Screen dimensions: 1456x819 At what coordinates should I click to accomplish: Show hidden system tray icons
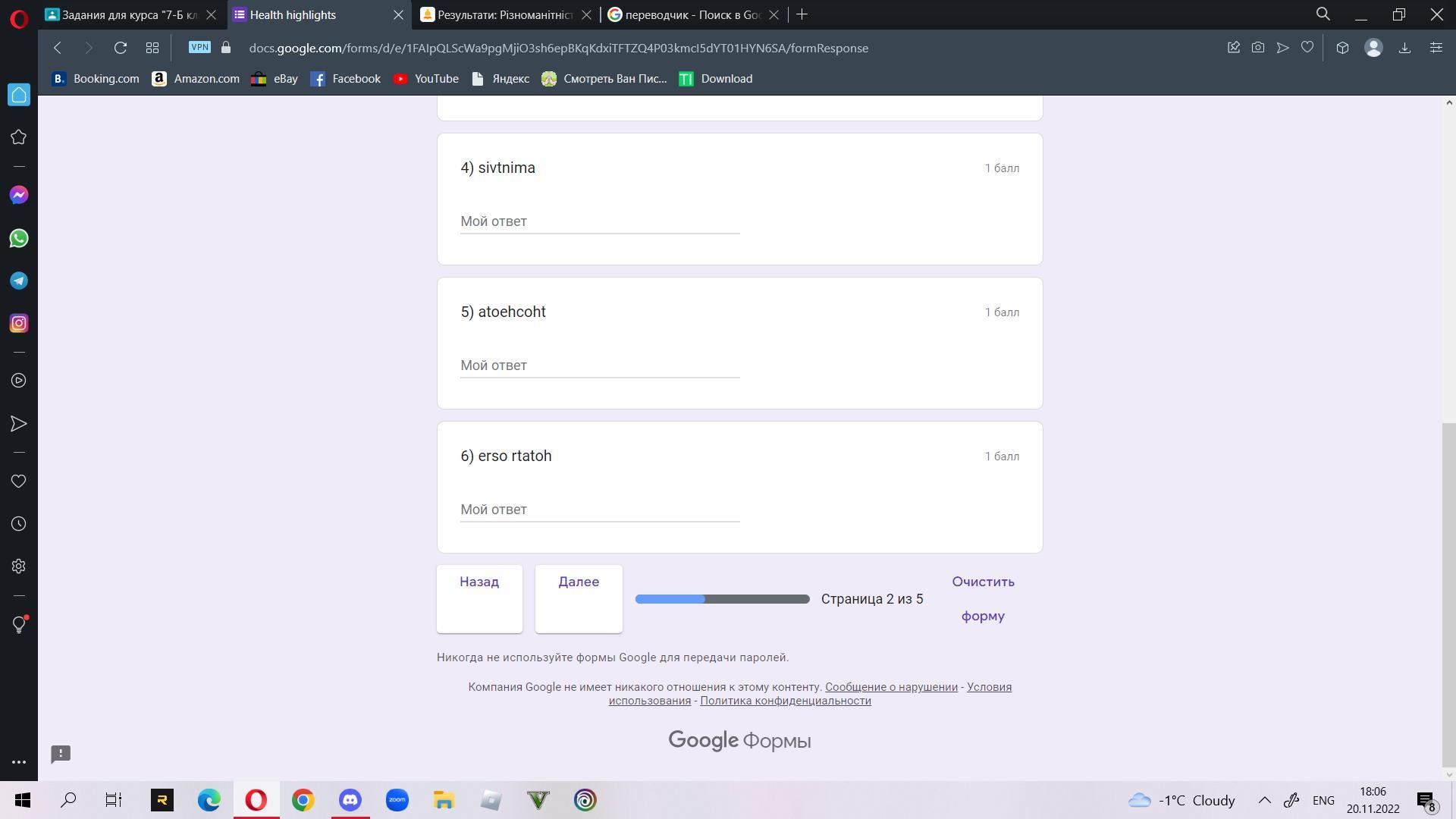click(1264, 800)
